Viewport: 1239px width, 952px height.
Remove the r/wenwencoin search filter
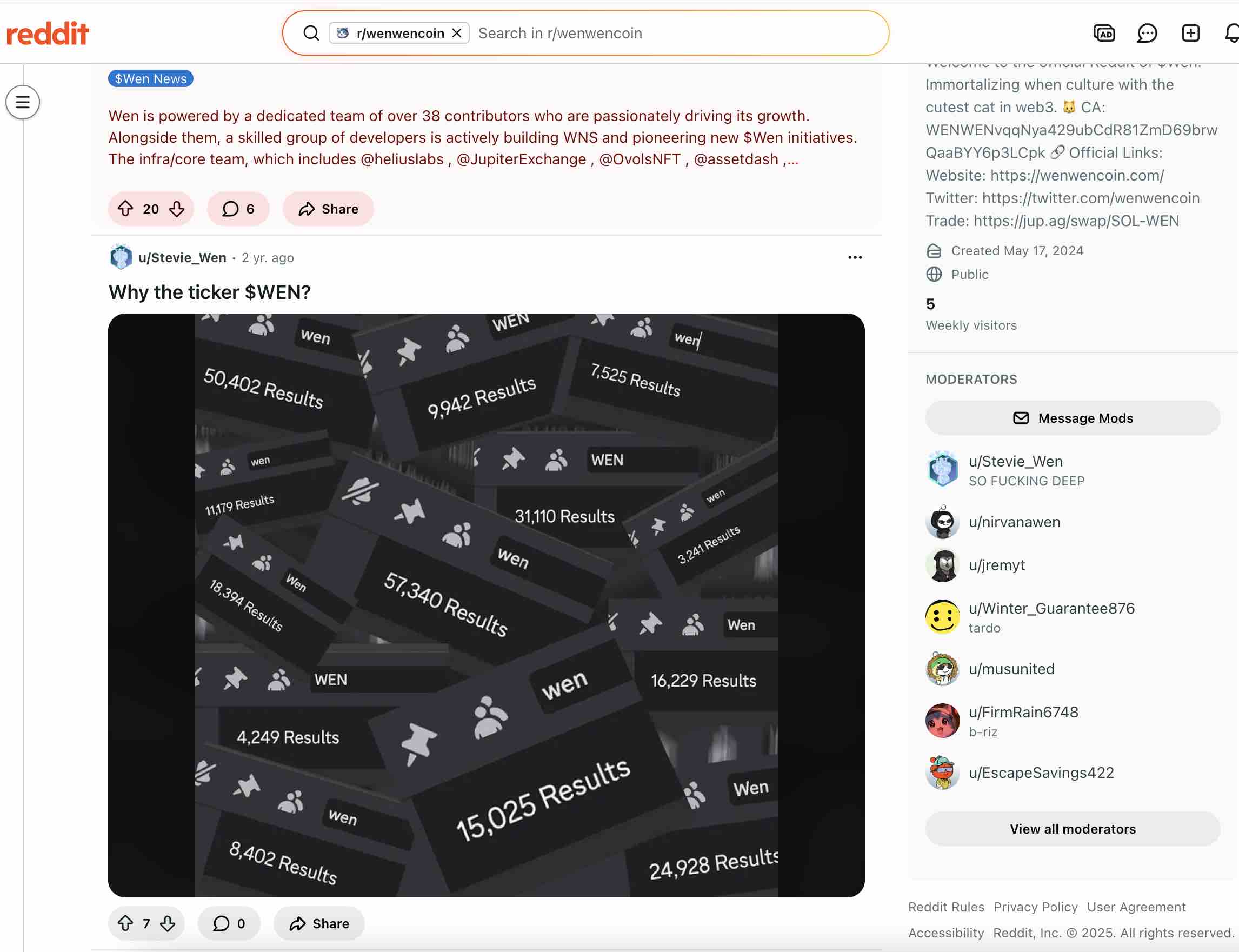pos(457,34)
